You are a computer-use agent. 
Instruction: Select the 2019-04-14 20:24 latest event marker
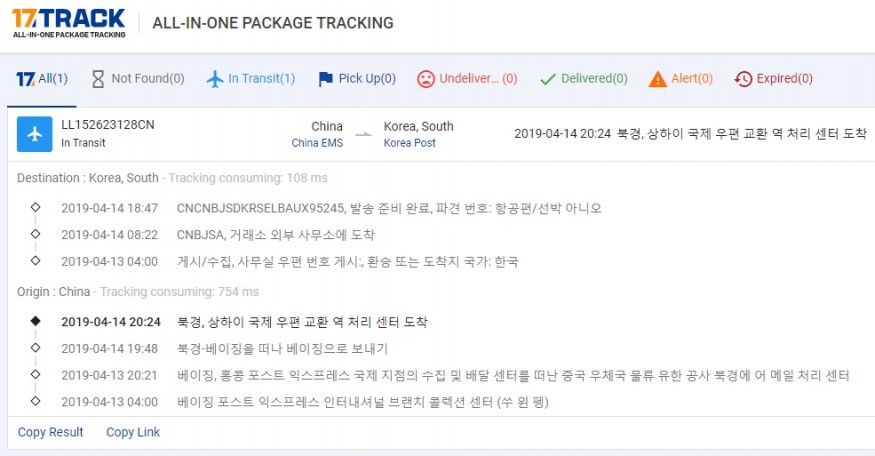click(x=35, y=321)
